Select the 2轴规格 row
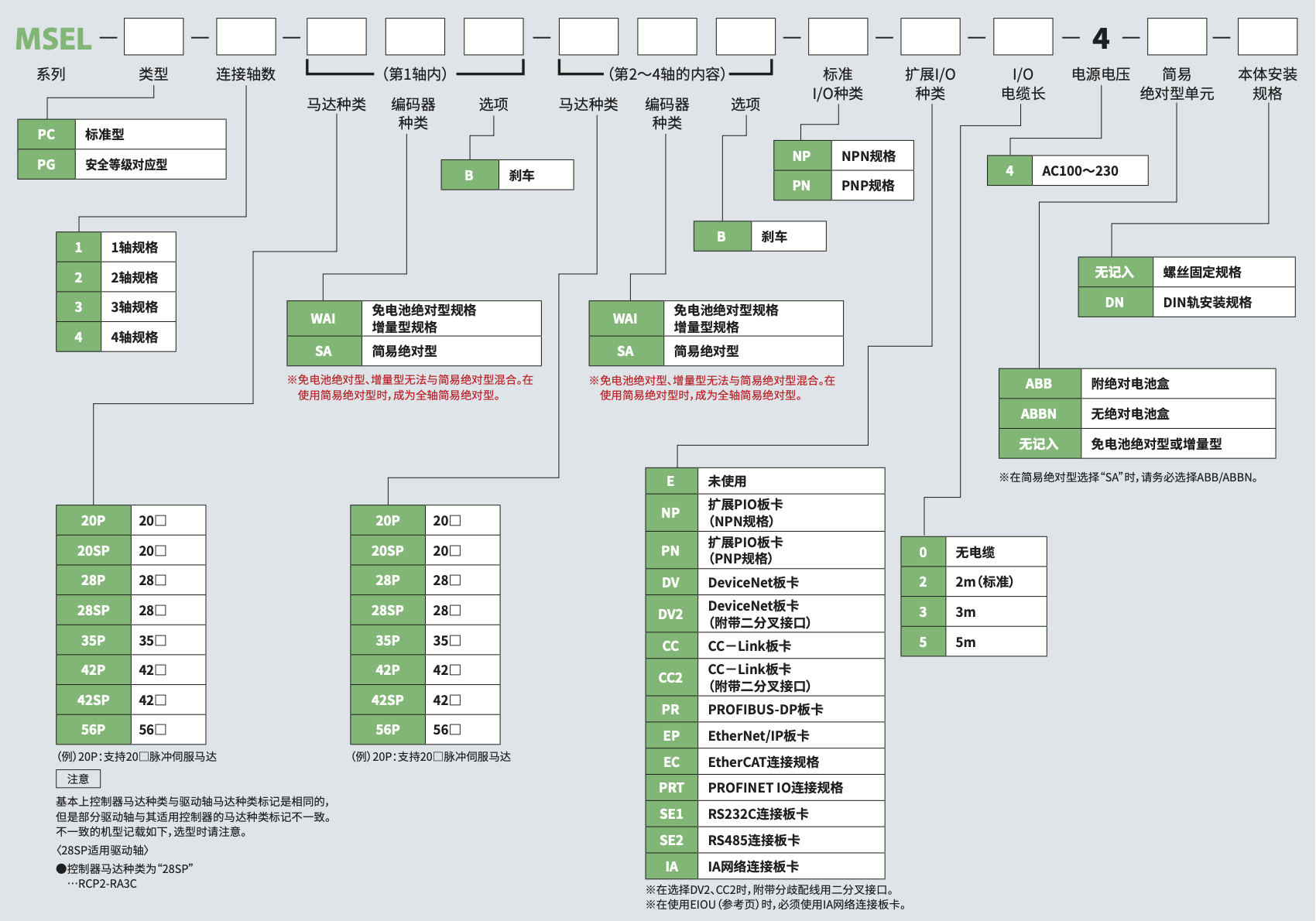This screenshot has width=1316, height=921. [x=116, y=277]
